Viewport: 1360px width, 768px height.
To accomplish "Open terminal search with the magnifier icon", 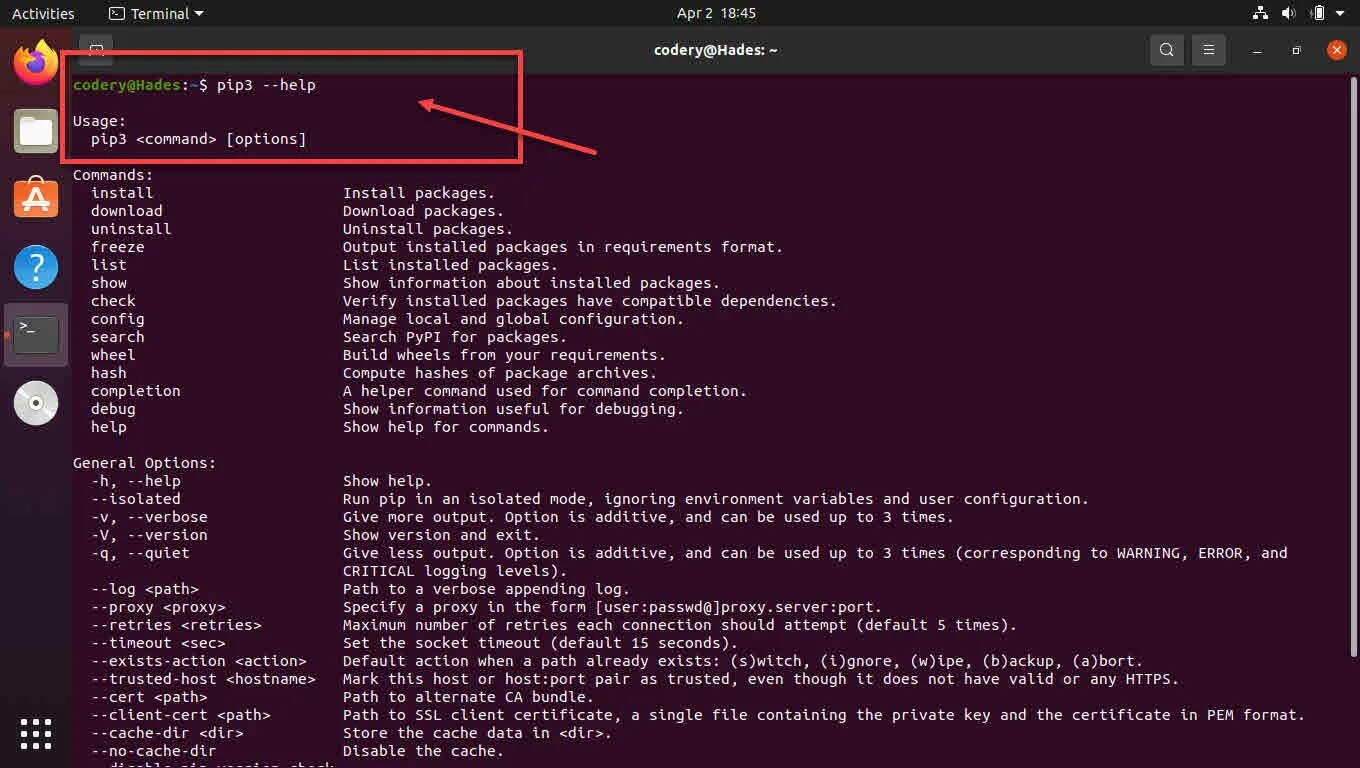I will coord(1166,49).
